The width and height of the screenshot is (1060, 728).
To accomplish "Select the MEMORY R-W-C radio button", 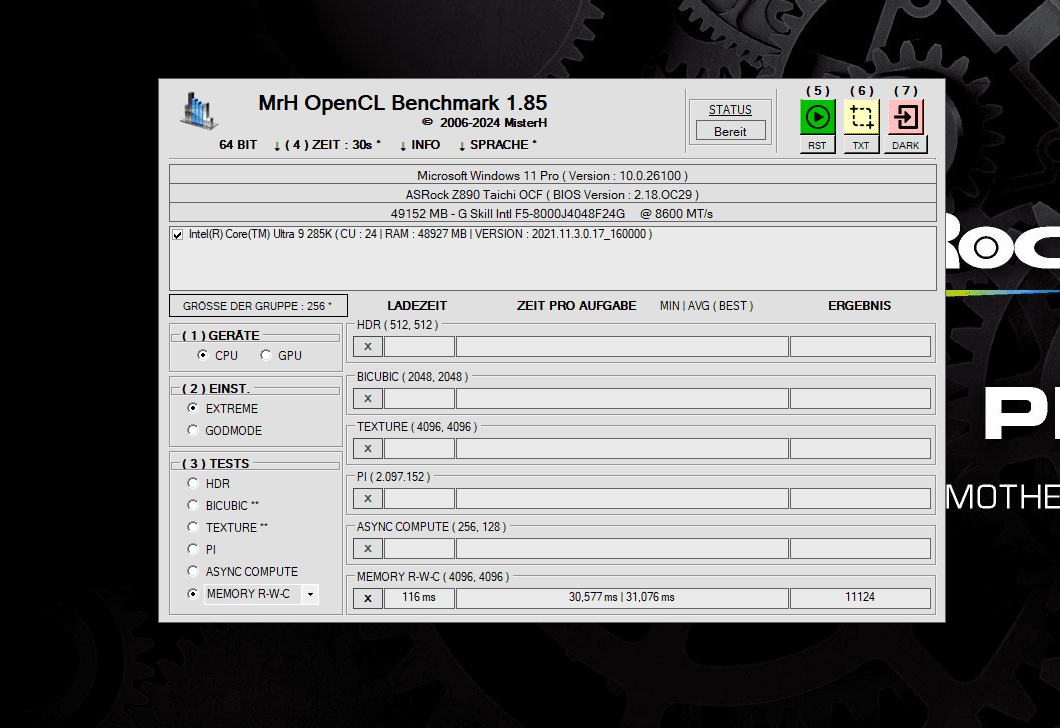I will click(193, 593).
